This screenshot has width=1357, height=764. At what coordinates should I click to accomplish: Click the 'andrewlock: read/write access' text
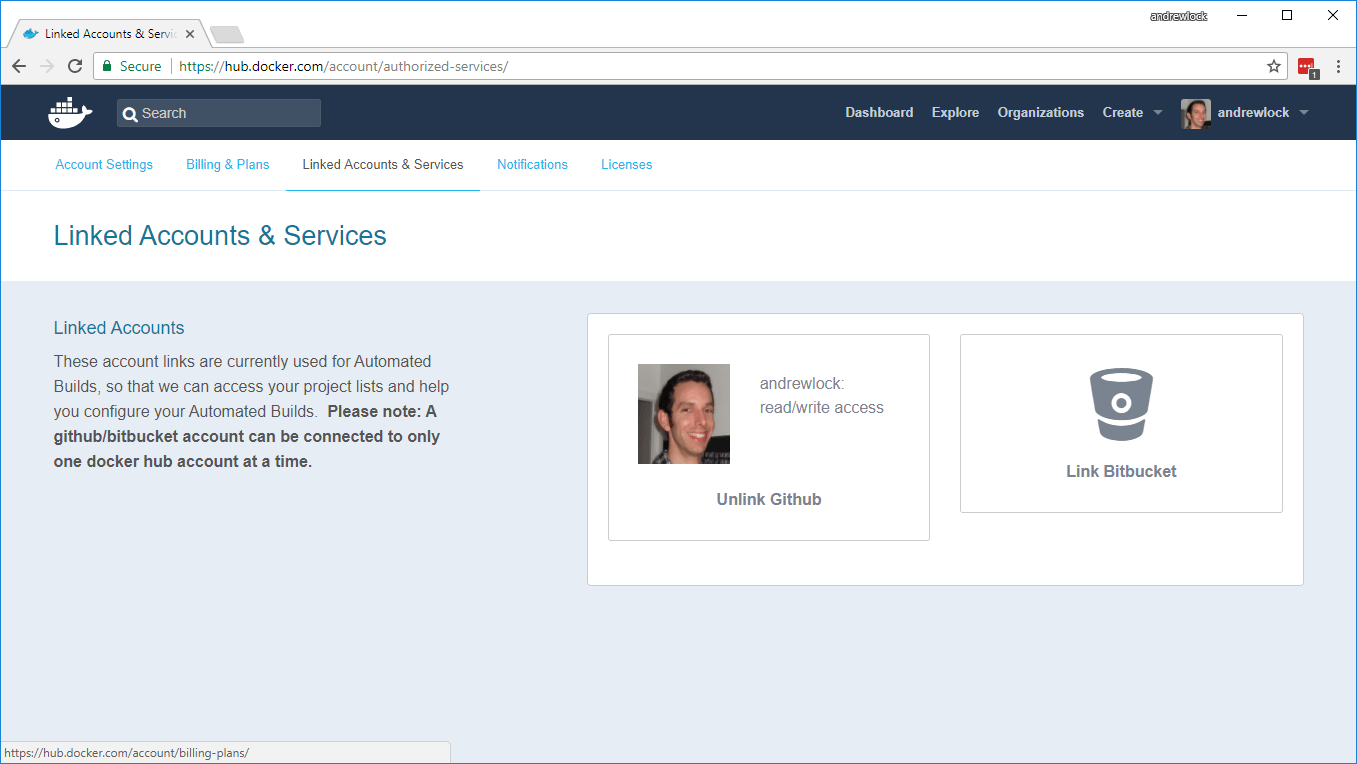tap(822, 395)
